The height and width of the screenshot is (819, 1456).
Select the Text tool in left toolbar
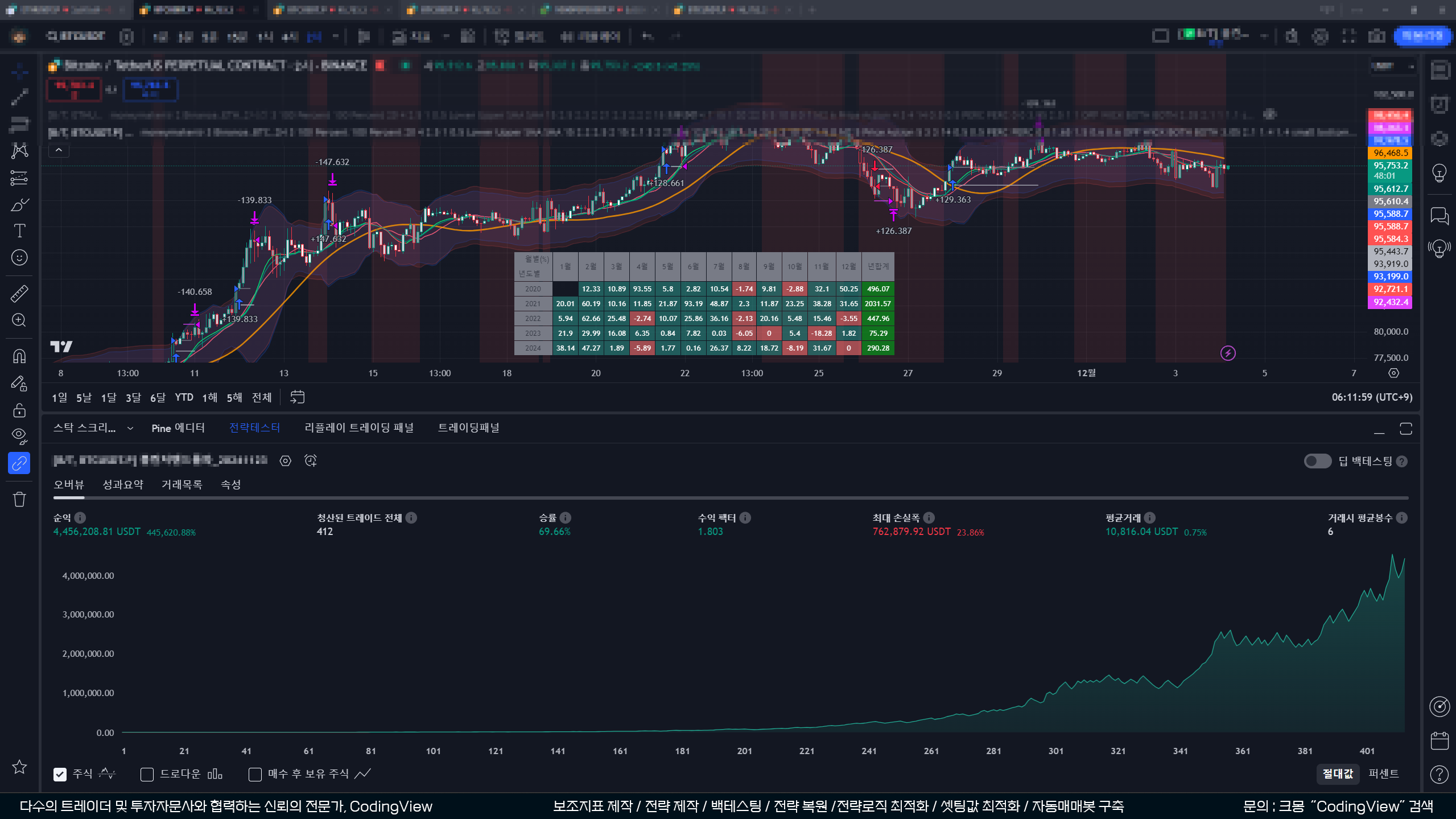click(x=19, y=231)
